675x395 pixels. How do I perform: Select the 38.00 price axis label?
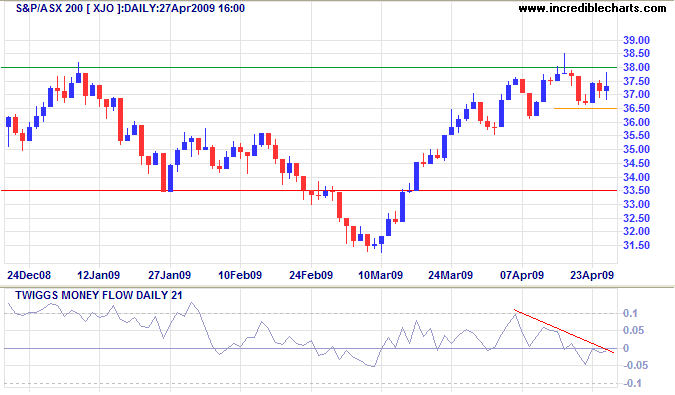[636, 67]
